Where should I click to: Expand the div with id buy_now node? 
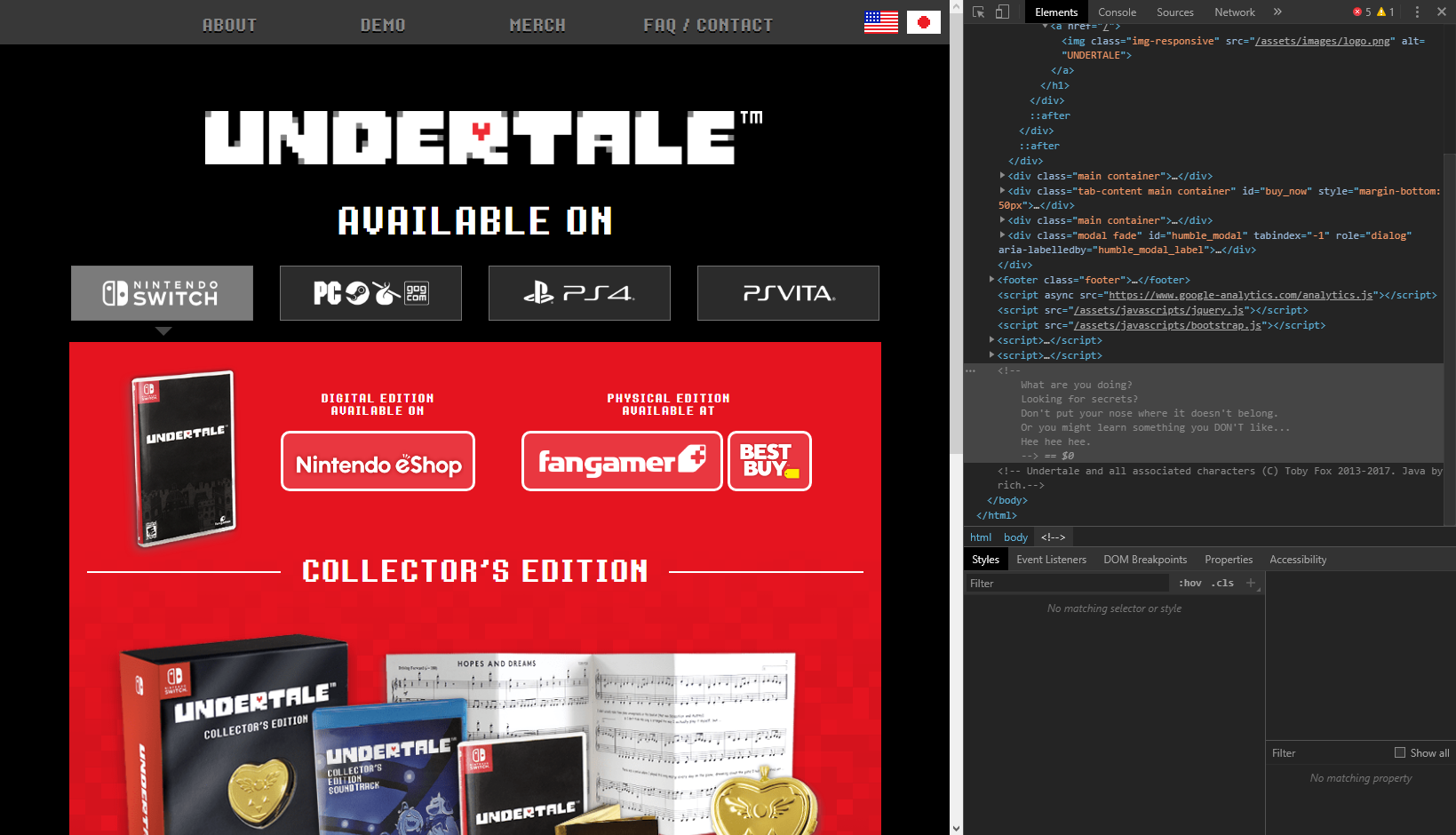pyautogui.click(x=1002, y=191)
